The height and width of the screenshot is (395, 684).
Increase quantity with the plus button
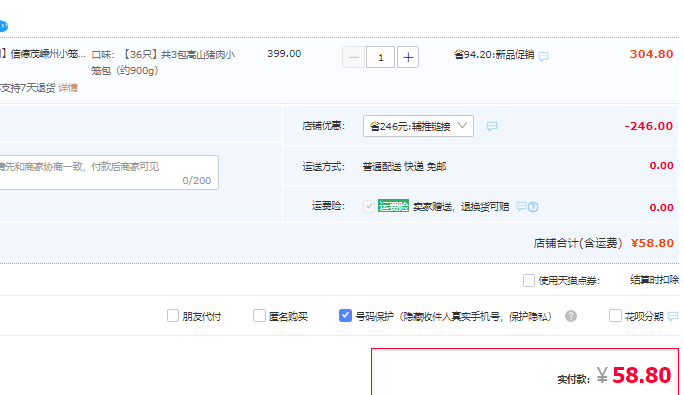(x=408, y=57)
